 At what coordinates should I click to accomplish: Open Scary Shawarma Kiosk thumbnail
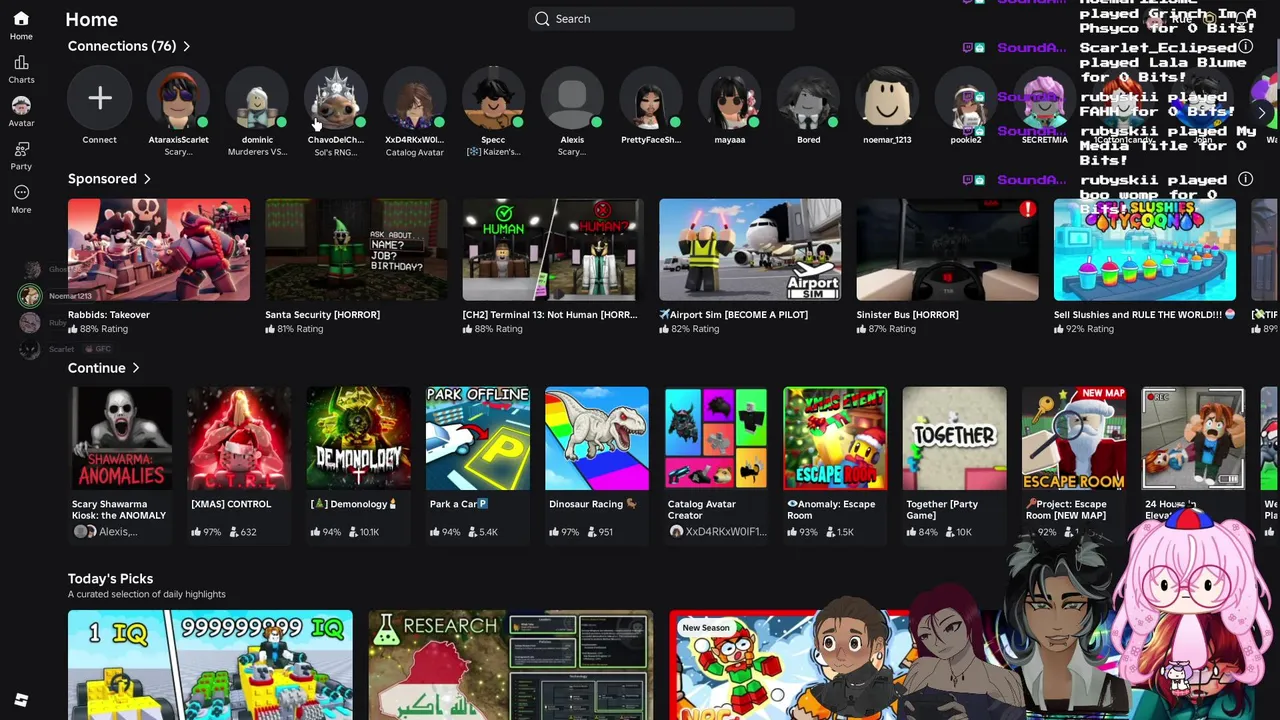coord(120,438)
